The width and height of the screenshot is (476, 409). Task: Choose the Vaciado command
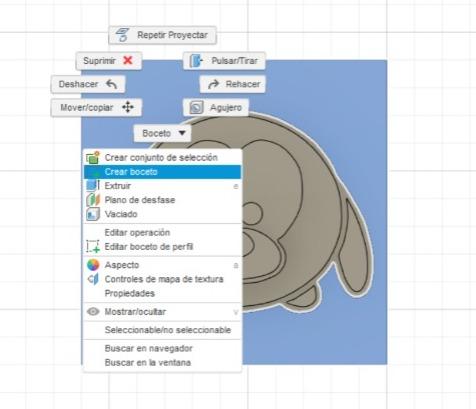point(162,214)
